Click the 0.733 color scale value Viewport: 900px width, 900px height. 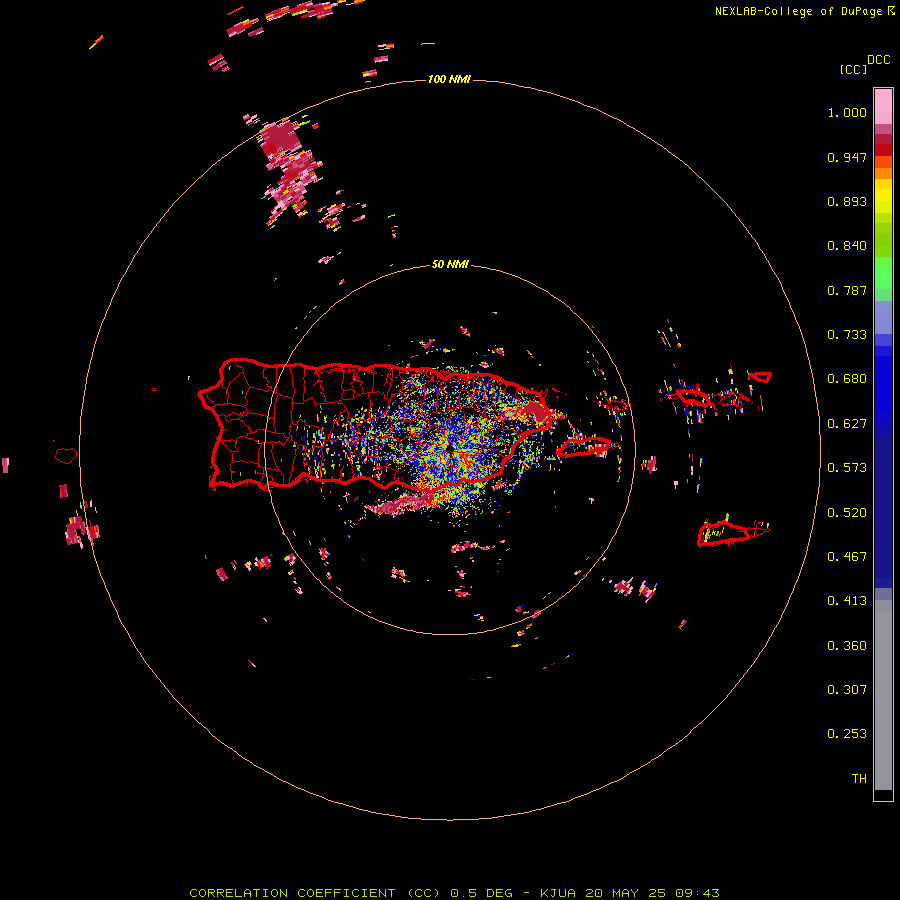click(x=847, y=335)
